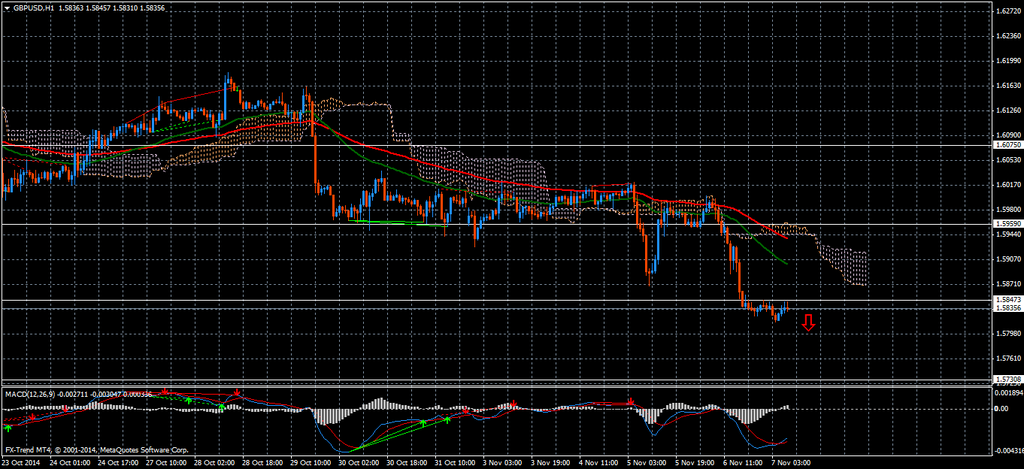Click the 29 Oct 10:00 time axis label
The image size is (1024, 469).
312,462
